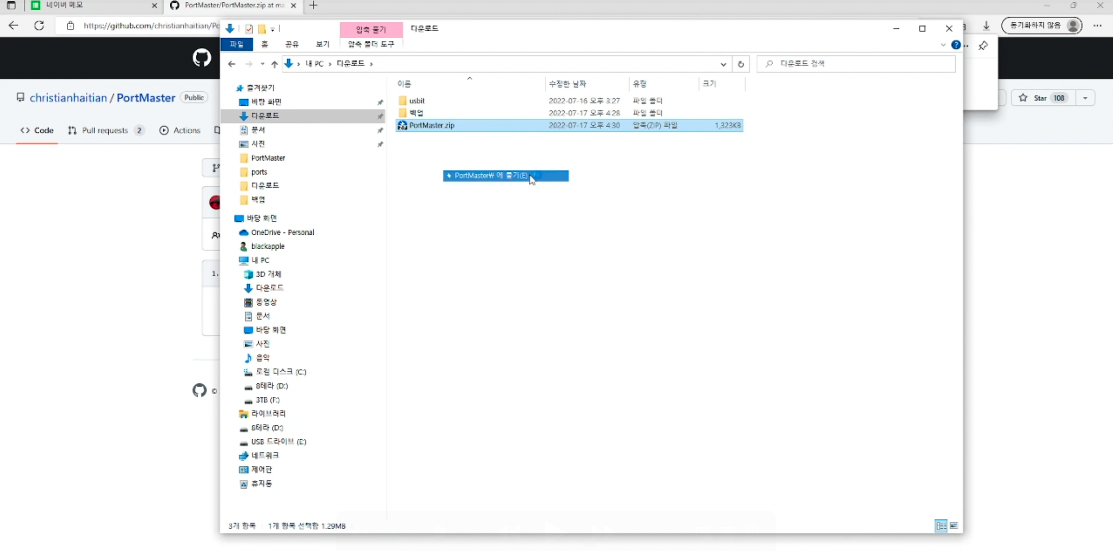Open the 보기 ribbon tab
The image size is (1113, 551).
pyautogui.click(x=322, y=44)
